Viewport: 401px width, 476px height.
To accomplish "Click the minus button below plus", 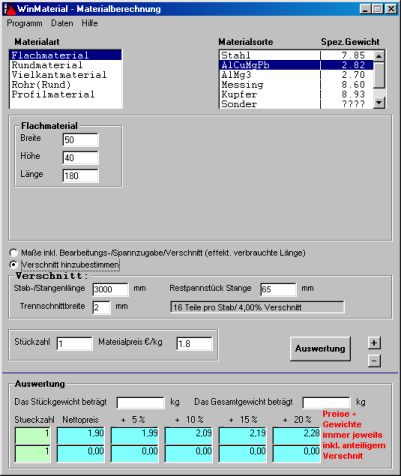I will 374,361.
